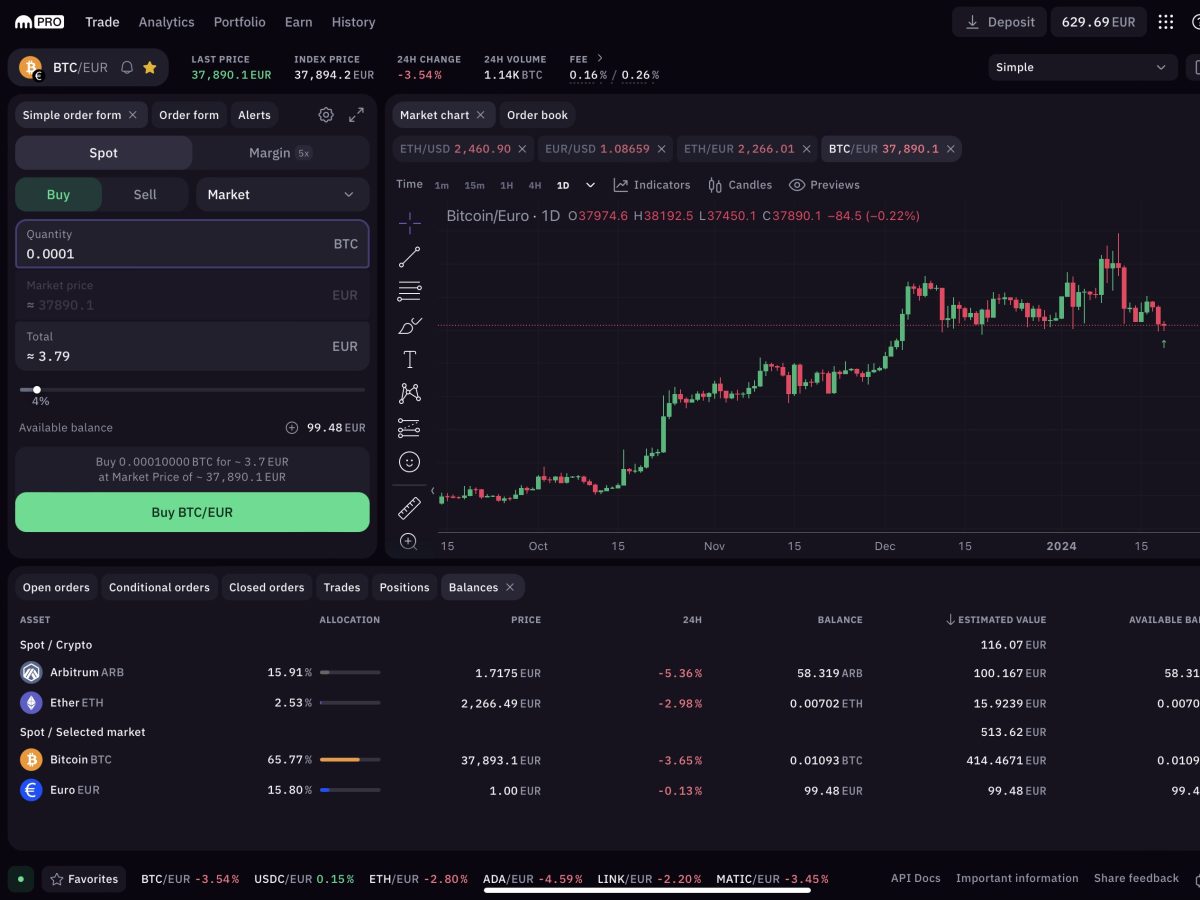Click the Total EUR input field
The image size is (1200, 900).
tap(192, 346)
